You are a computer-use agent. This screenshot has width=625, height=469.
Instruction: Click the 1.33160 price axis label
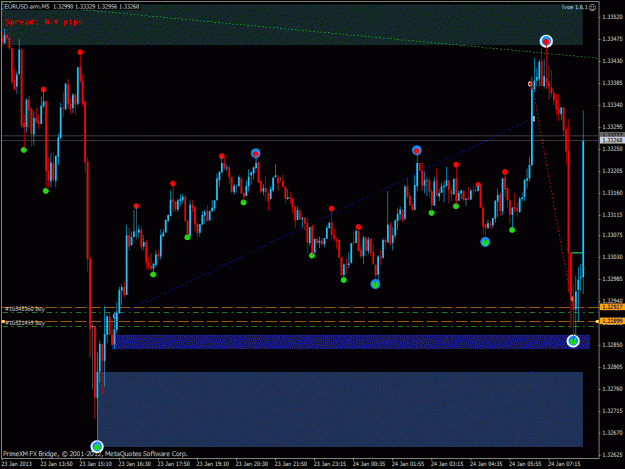coord(613,193)
